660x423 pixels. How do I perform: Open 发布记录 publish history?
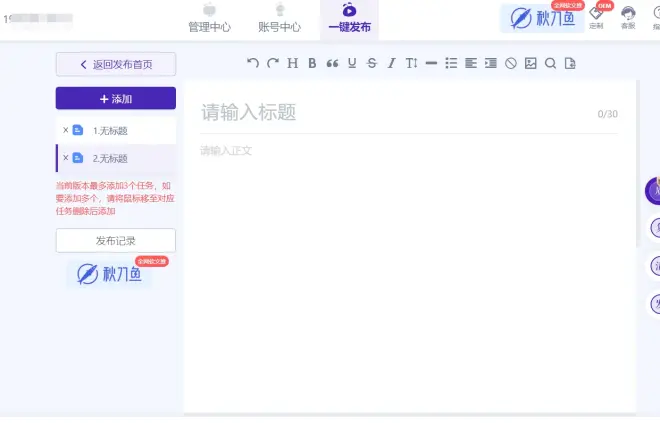coord(116,241)
